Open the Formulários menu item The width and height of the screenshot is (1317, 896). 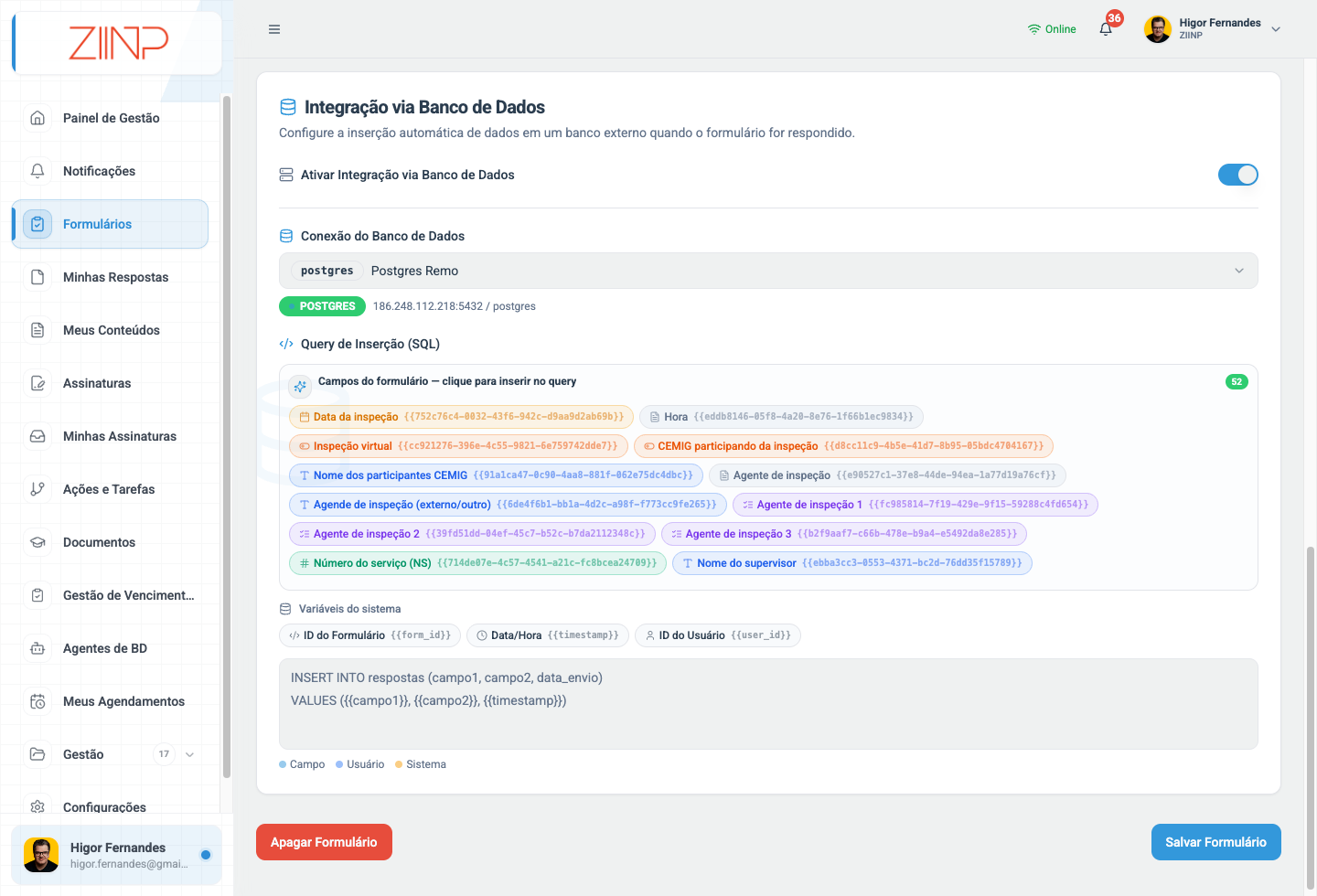coord(110,224)
